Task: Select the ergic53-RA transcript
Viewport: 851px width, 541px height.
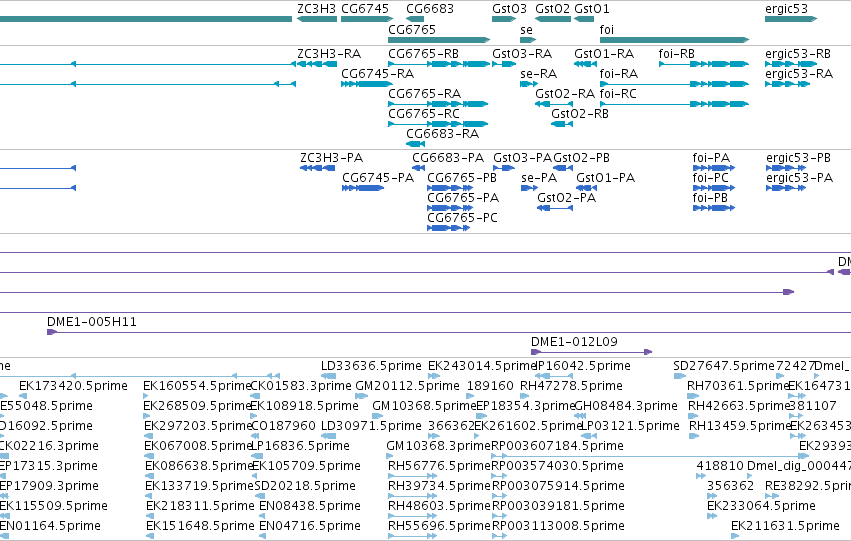Action: pyautogui.click(x=788, y=84)
